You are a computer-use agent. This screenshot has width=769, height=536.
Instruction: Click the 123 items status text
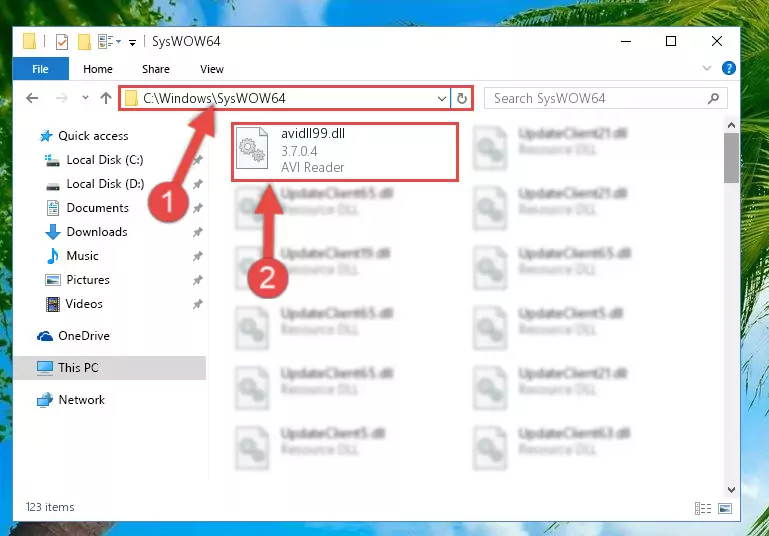(50, 507)
